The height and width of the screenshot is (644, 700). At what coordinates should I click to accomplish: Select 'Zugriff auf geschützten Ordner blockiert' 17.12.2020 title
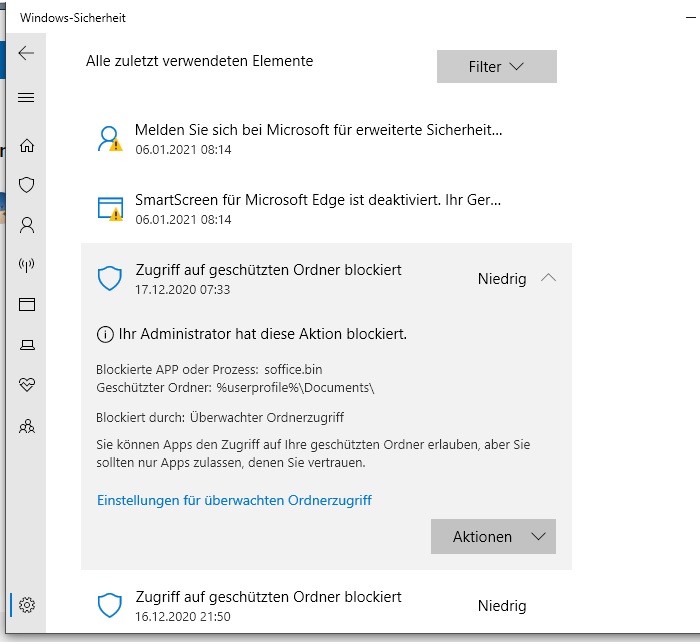click(268, 270)
